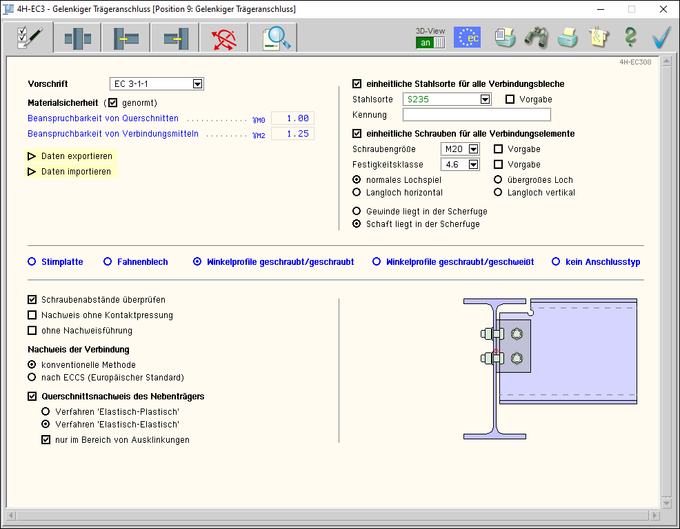
Task: Select nach ECCS radio option
Action: (32, 378)
